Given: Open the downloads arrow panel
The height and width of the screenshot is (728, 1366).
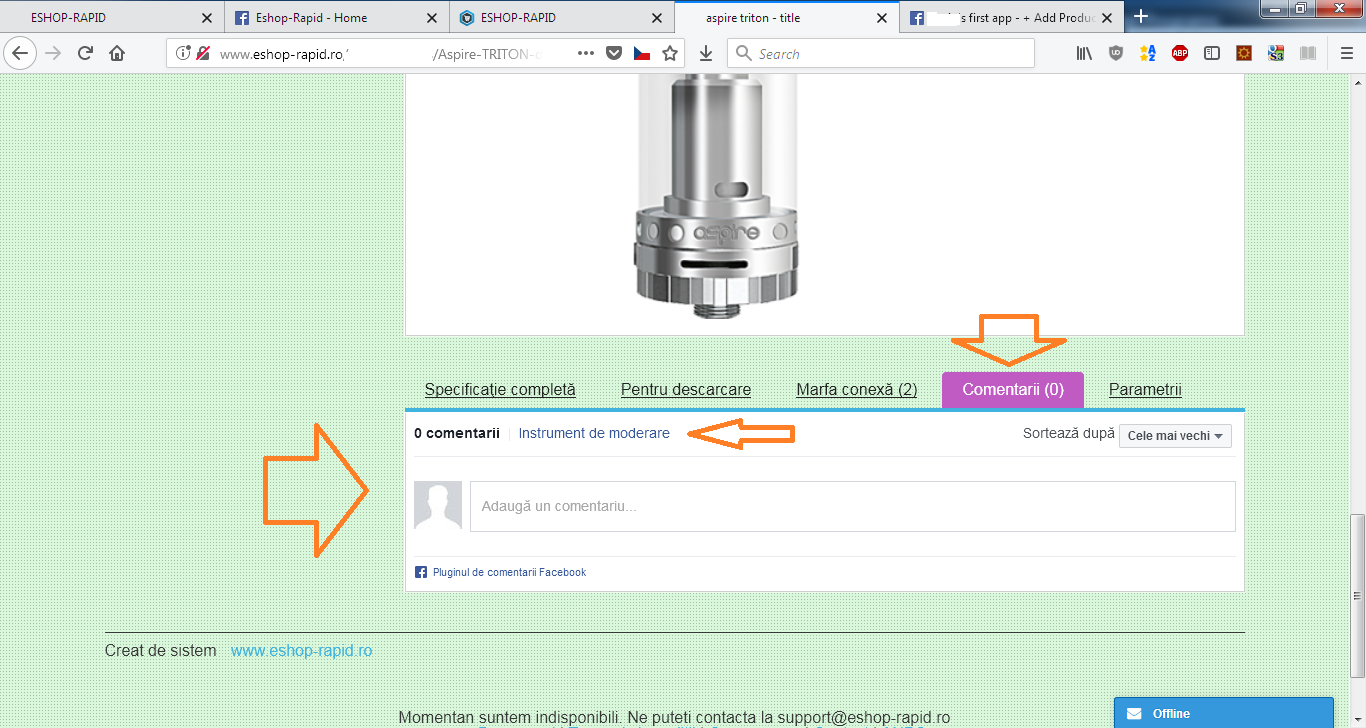Looking at the screenshot, I should 706,54.
